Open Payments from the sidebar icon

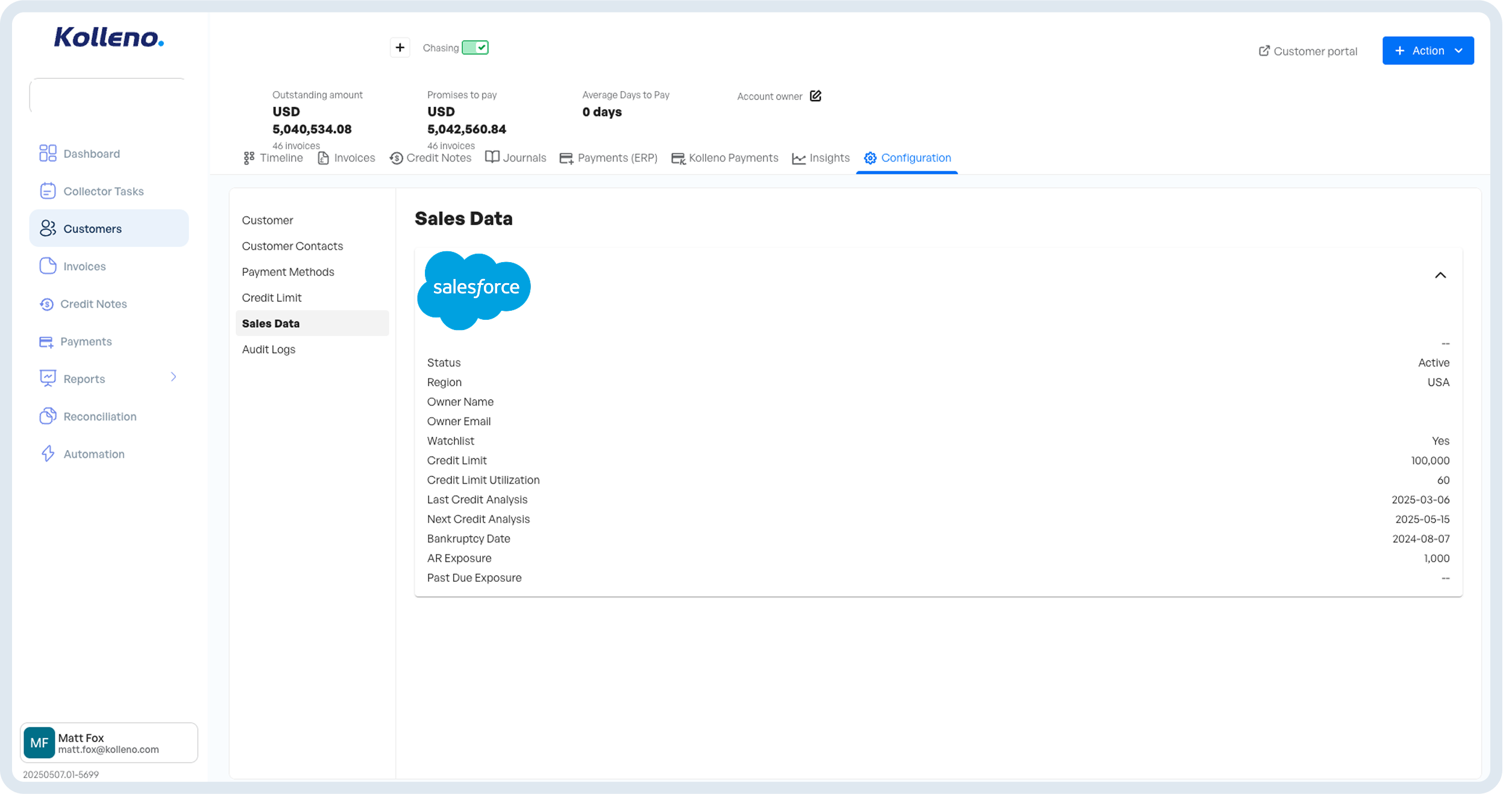click(x=48, y=341)
